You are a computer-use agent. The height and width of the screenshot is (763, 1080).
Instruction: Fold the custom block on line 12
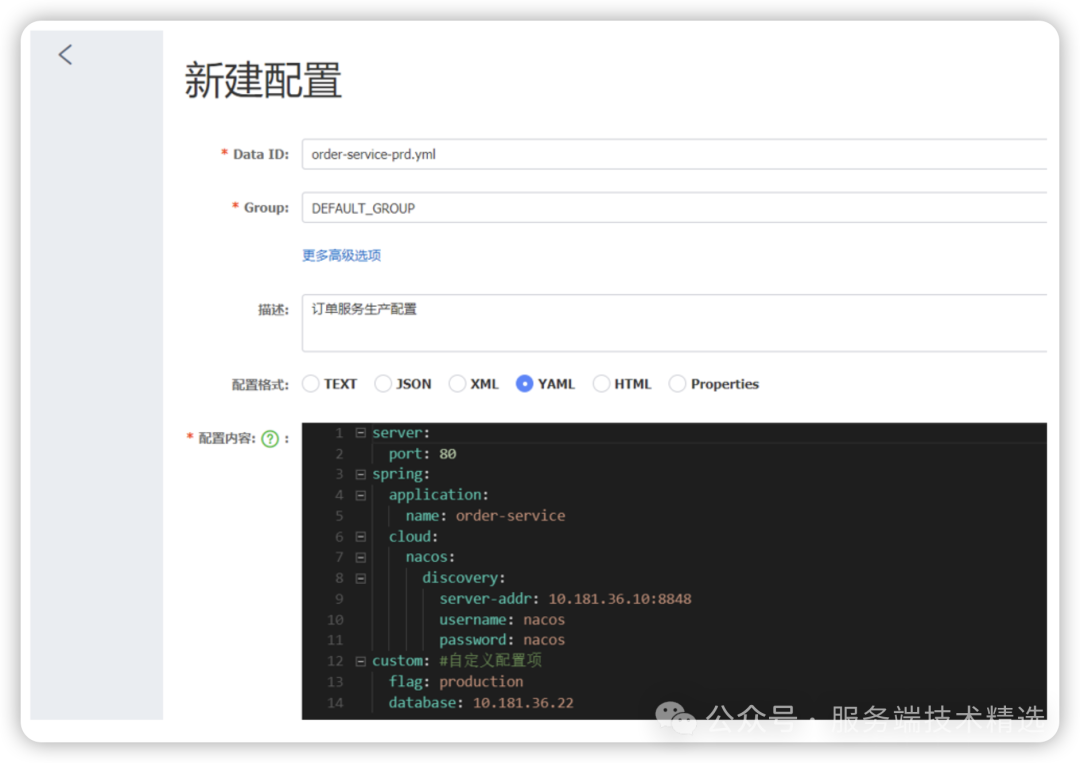coord(360,661)
